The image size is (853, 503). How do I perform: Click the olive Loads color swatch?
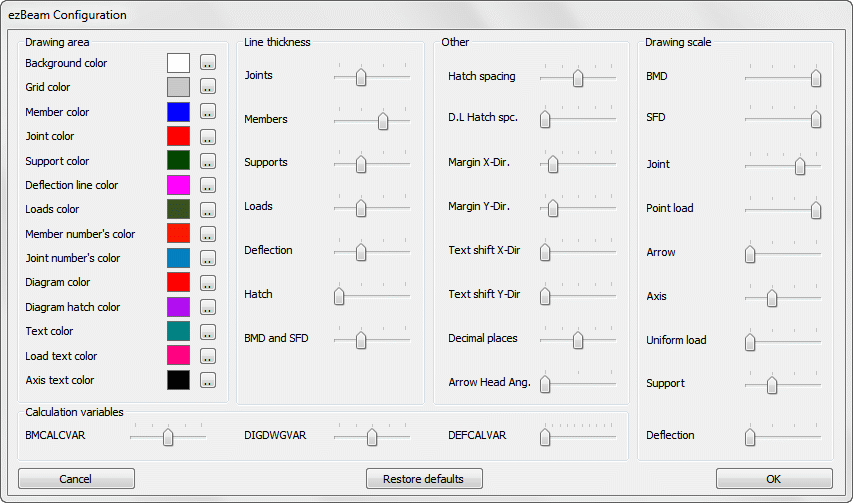coord(178,209)
